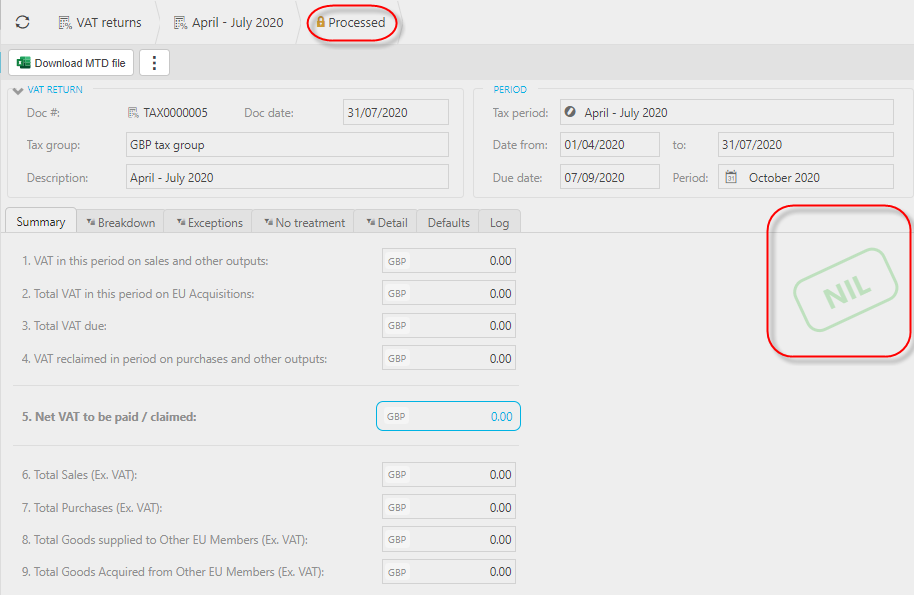Open the Exceptions tab
This screenshot has height=595, width=914.
pos(209,222)
